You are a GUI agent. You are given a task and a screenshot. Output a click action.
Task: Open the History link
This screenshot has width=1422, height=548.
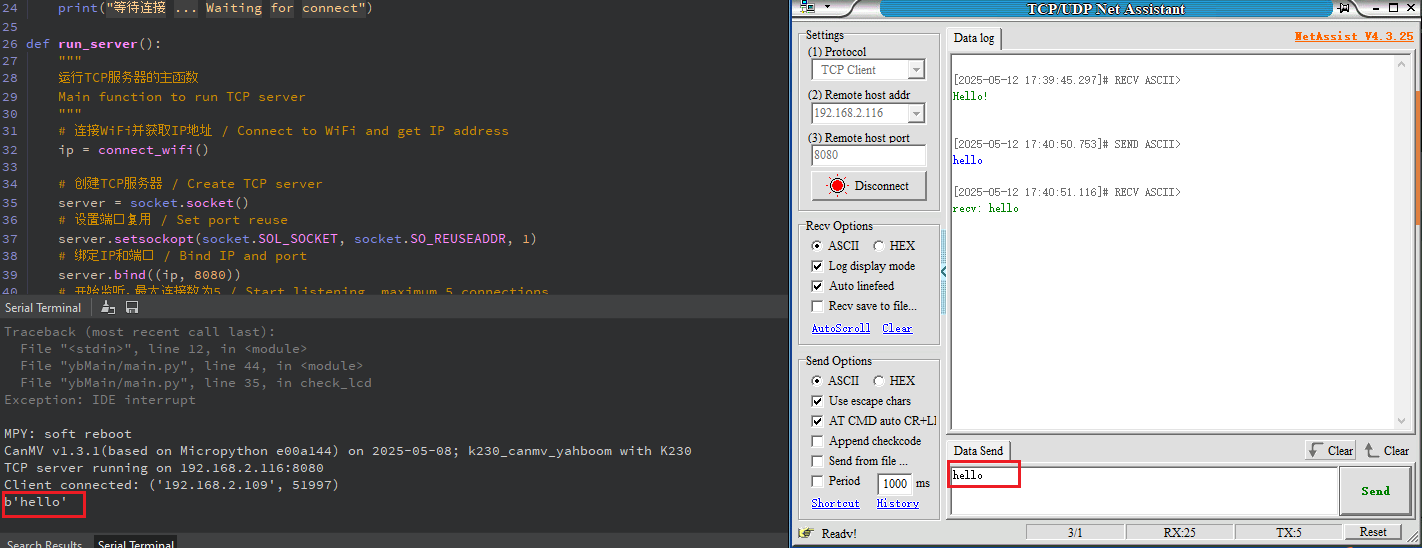coord(898,504)
